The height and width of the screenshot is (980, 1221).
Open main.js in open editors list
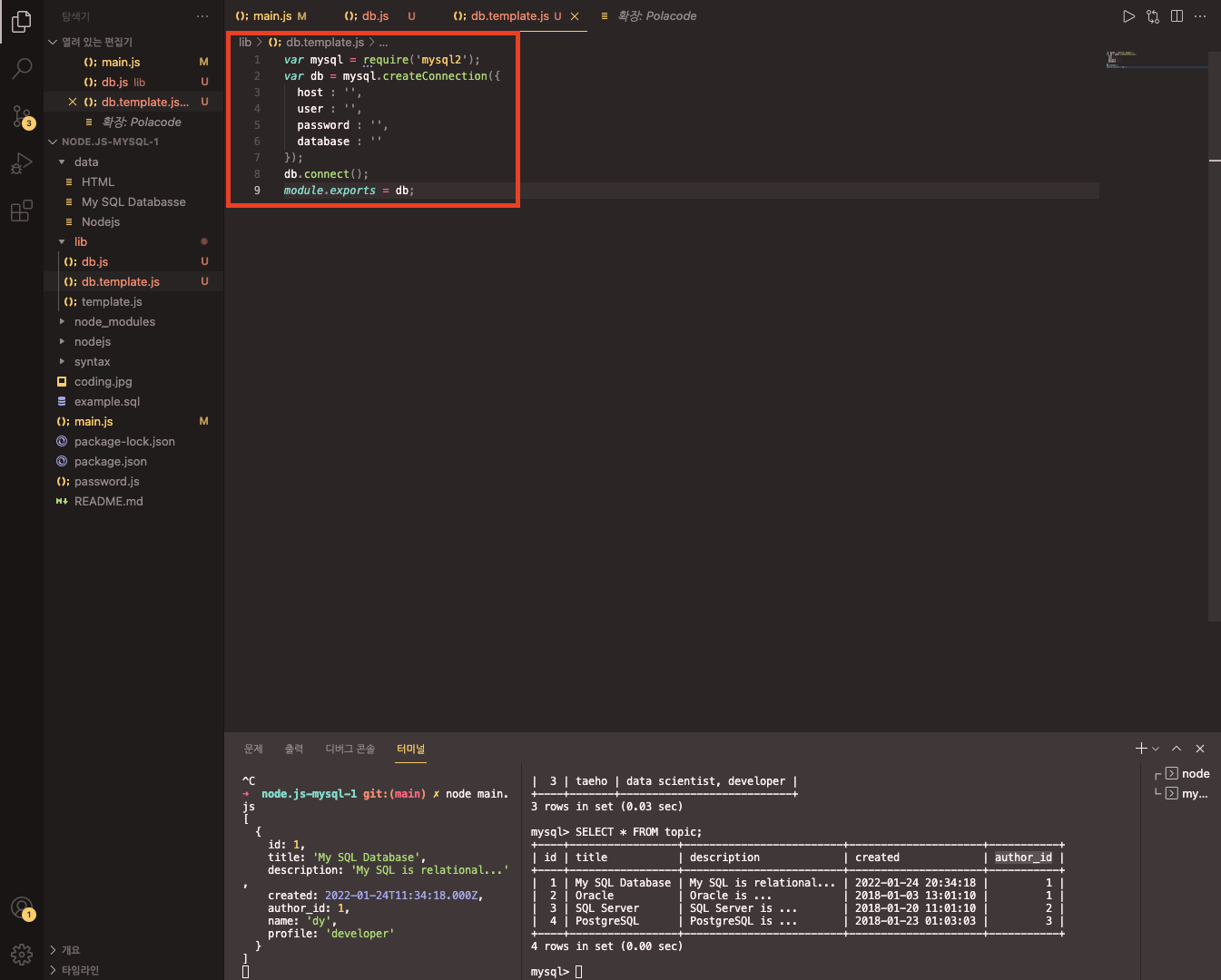pyautogui.click(x=133, y=62)
